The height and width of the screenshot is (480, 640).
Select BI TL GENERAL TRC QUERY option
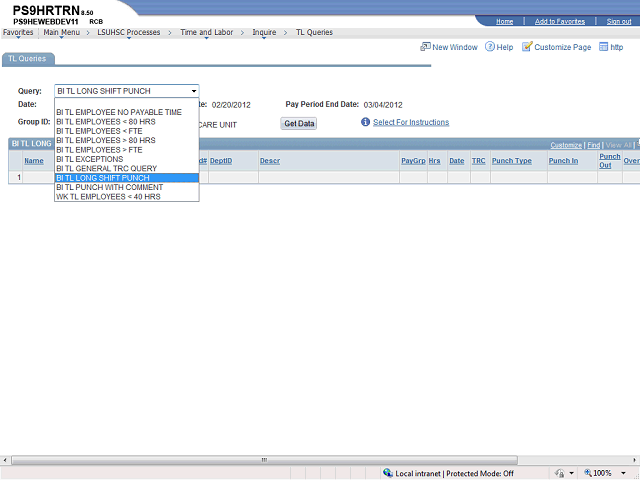[x=127, y=169]
